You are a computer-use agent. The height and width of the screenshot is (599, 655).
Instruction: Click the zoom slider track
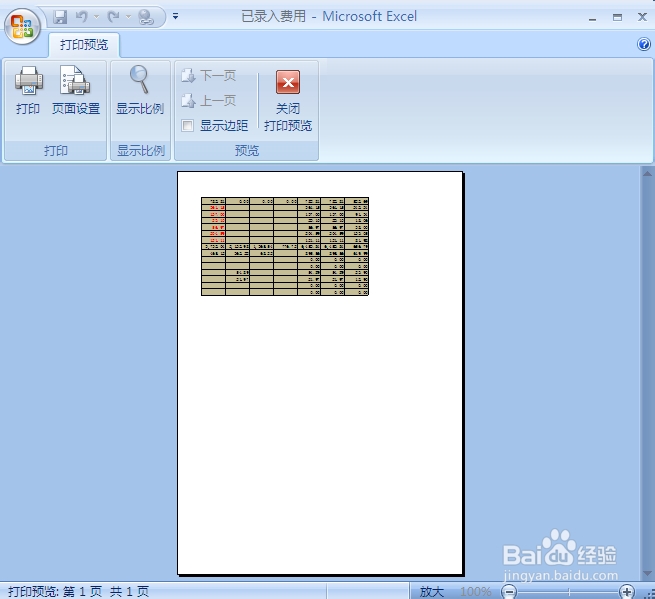coord(568,591)
